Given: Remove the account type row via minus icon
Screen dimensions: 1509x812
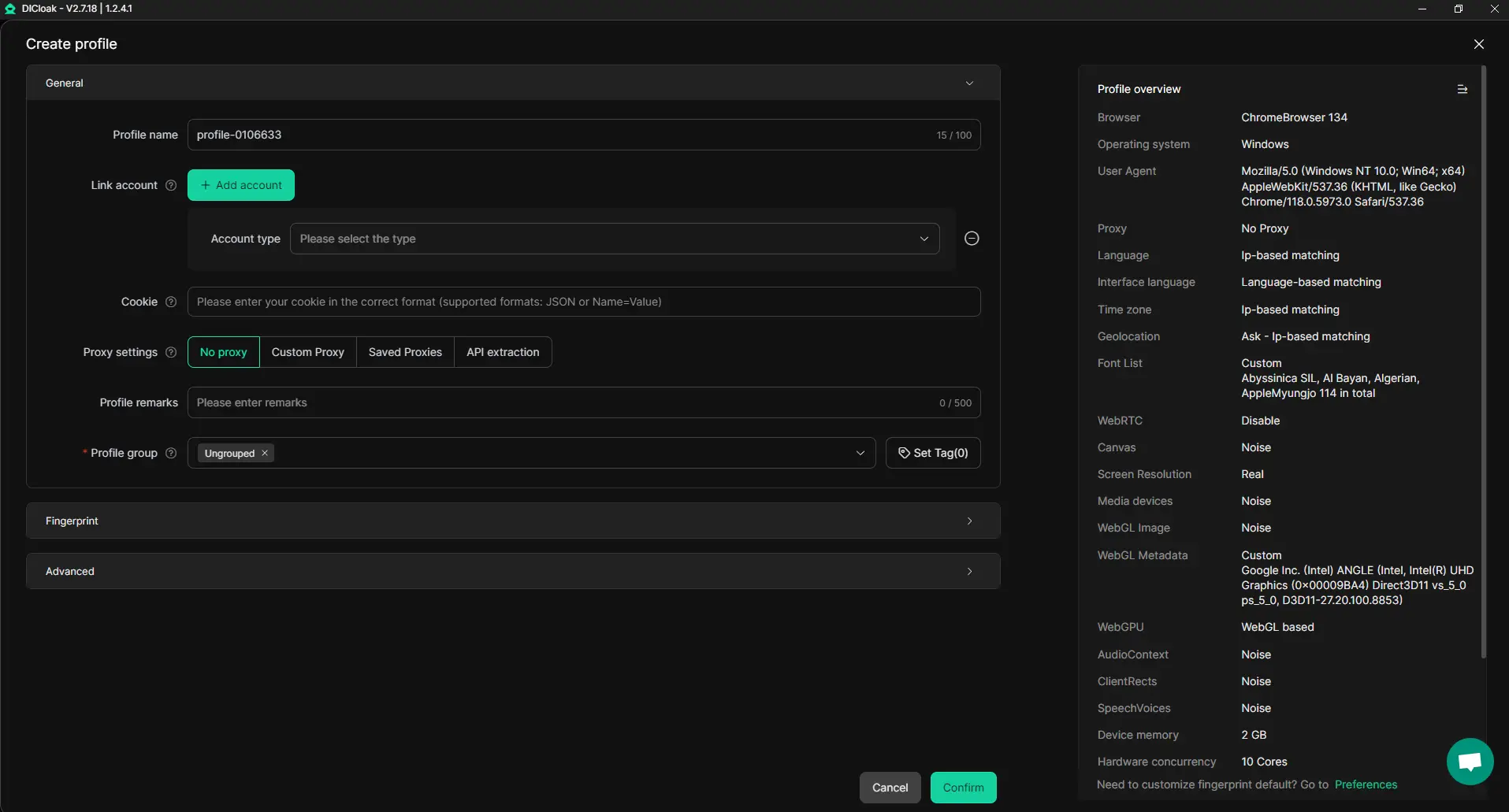Looking at the screenshot, I should (972, 239).
